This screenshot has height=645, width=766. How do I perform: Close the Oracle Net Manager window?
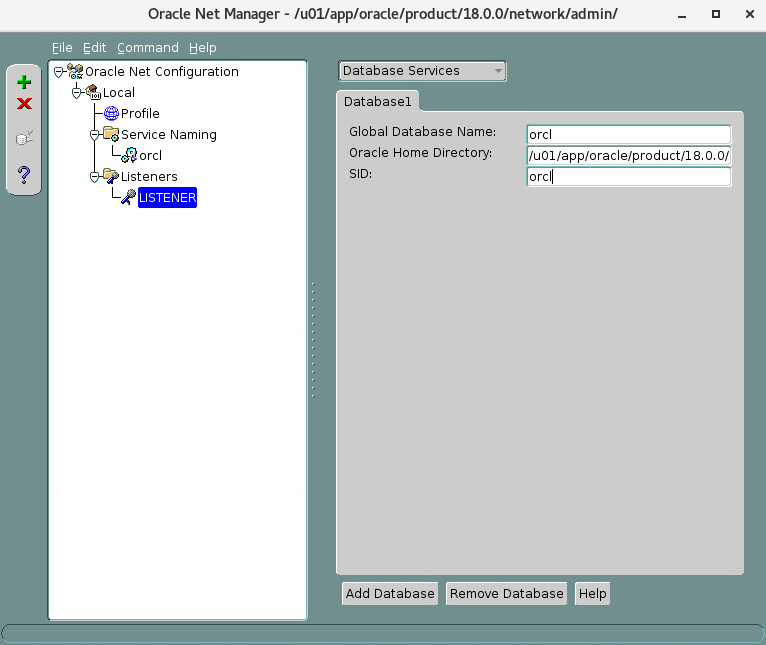pyautogui.click(x=750, y=14)
